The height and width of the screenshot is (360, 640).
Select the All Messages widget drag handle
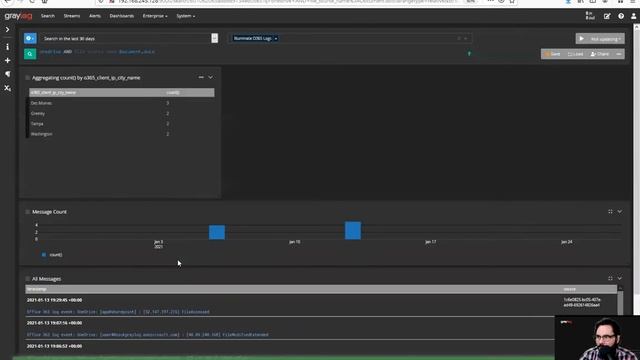click(27, 279)
